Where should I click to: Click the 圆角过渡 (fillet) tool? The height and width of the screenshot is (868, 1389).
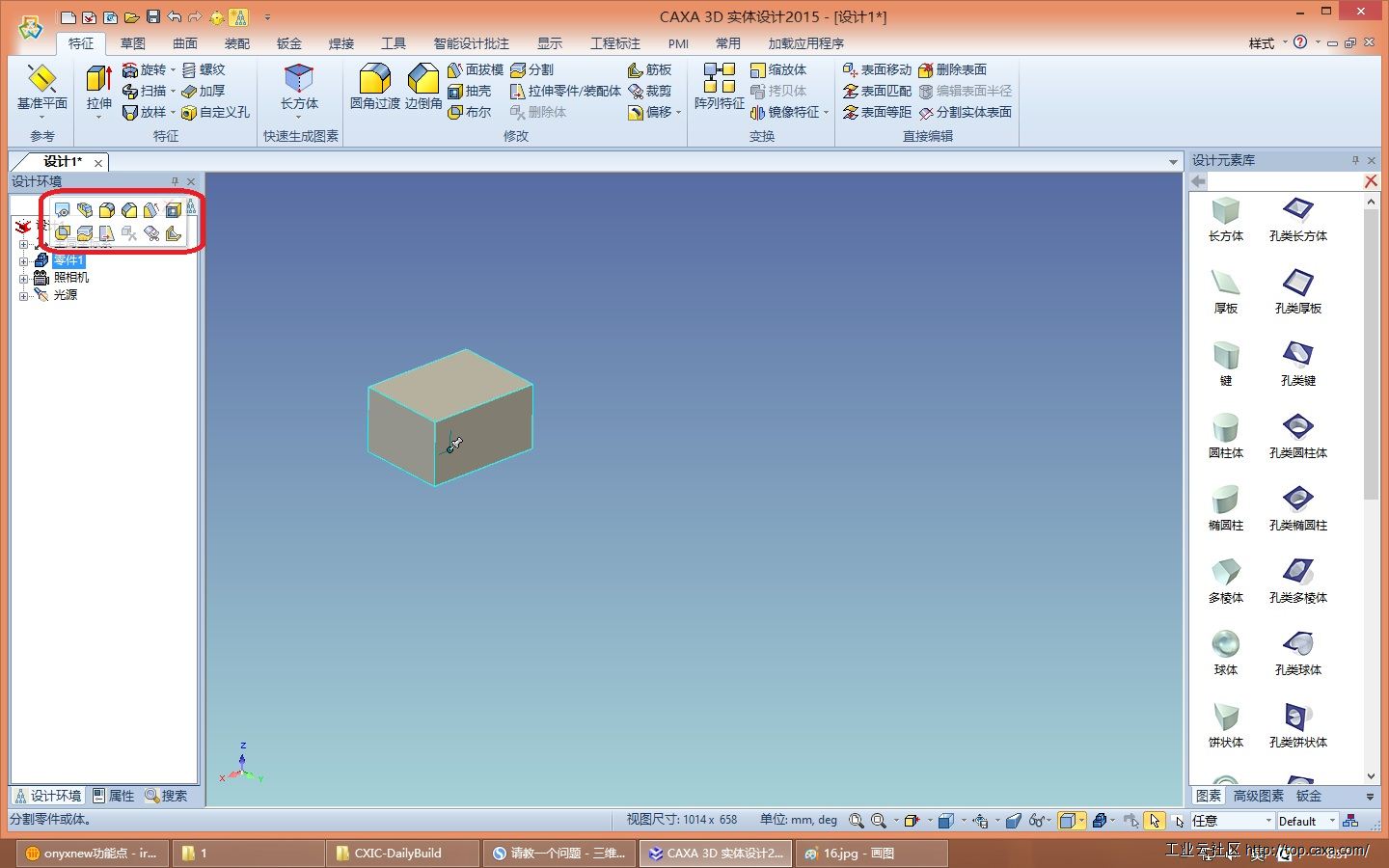point(374,87)
